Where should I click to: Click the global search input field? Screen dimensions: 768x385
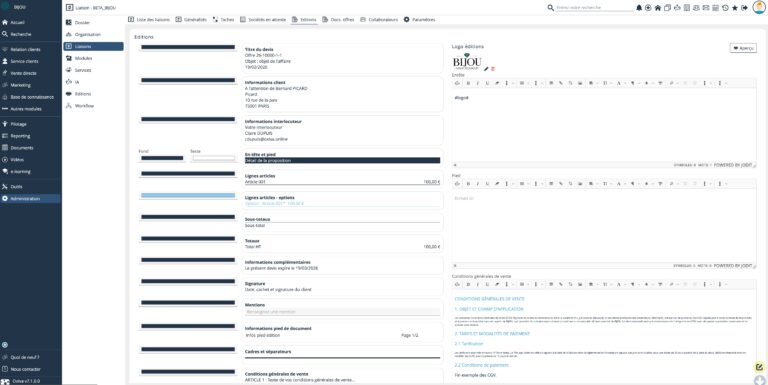pos(595,8)
